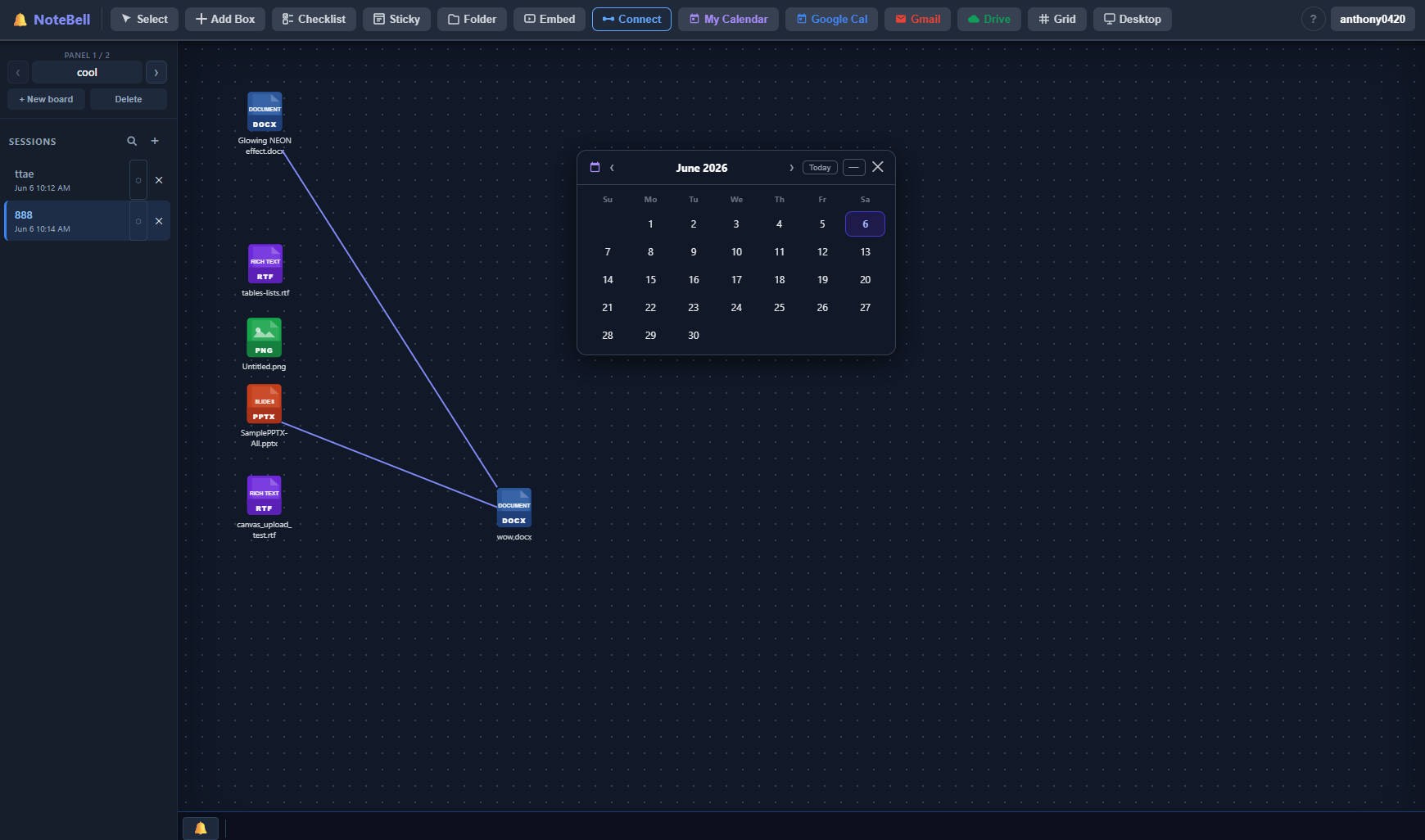Click the June 2026 month title
Viewport: 1425px width, 840px height.
click(x=702, y=168)
